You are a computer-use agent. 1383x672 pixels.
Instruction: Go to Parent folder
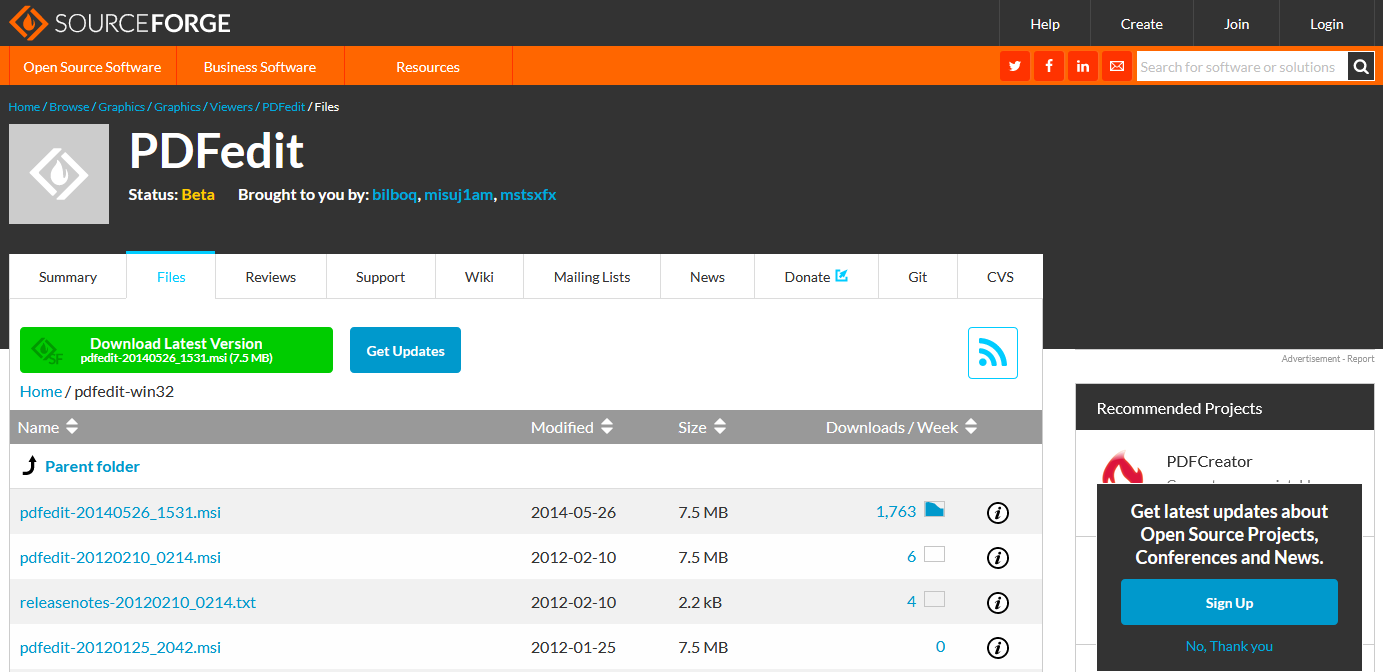tap(92, 466)
